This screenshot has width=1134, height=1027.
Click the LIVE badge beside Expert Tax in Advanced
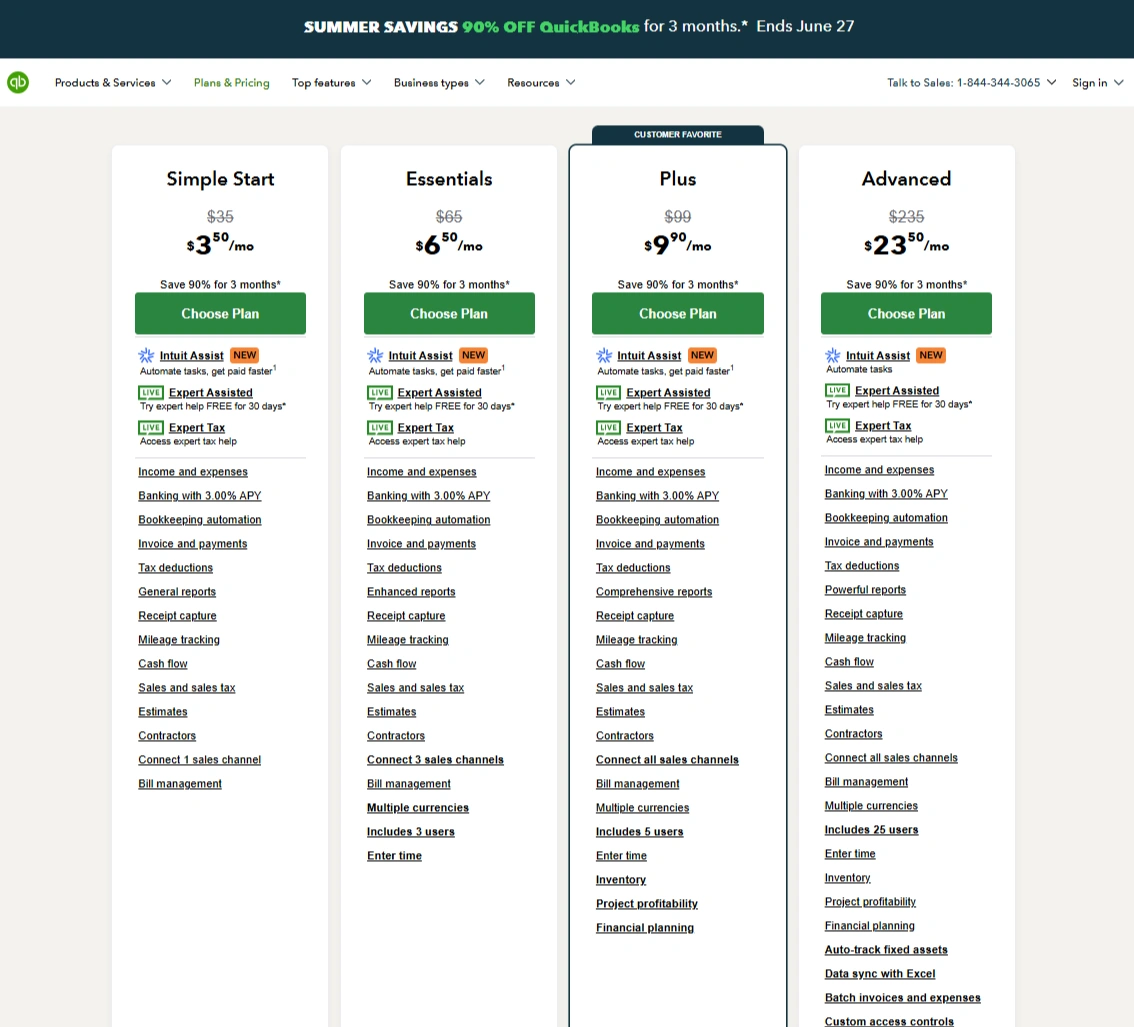click(x=837, y=425)
